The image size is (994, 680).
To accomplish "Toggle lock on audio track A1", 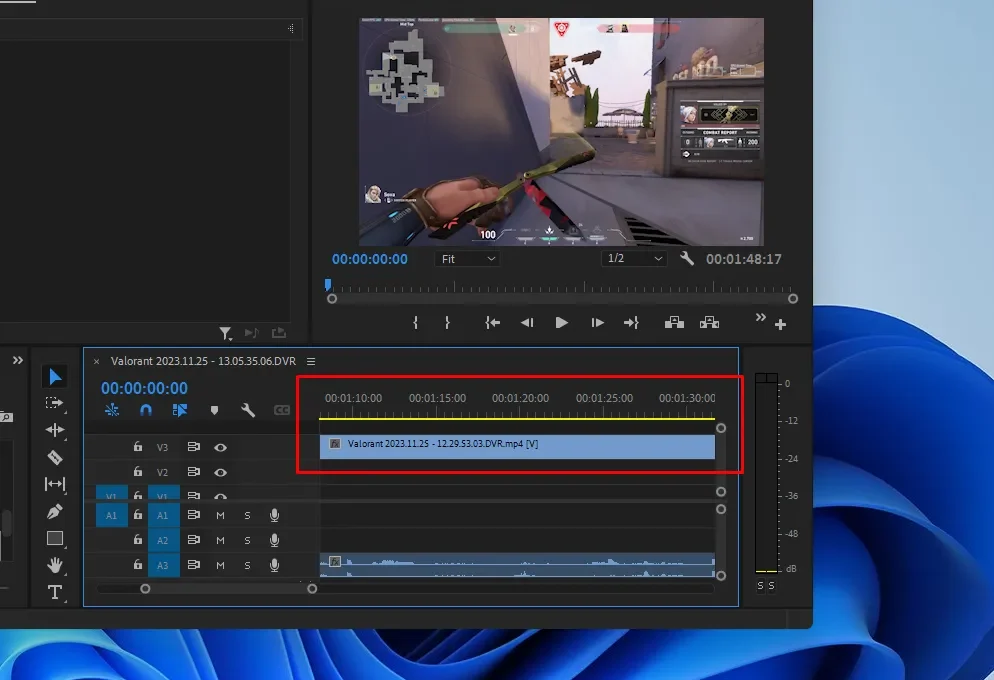I will pyautogui.click(x=138, y=515).
